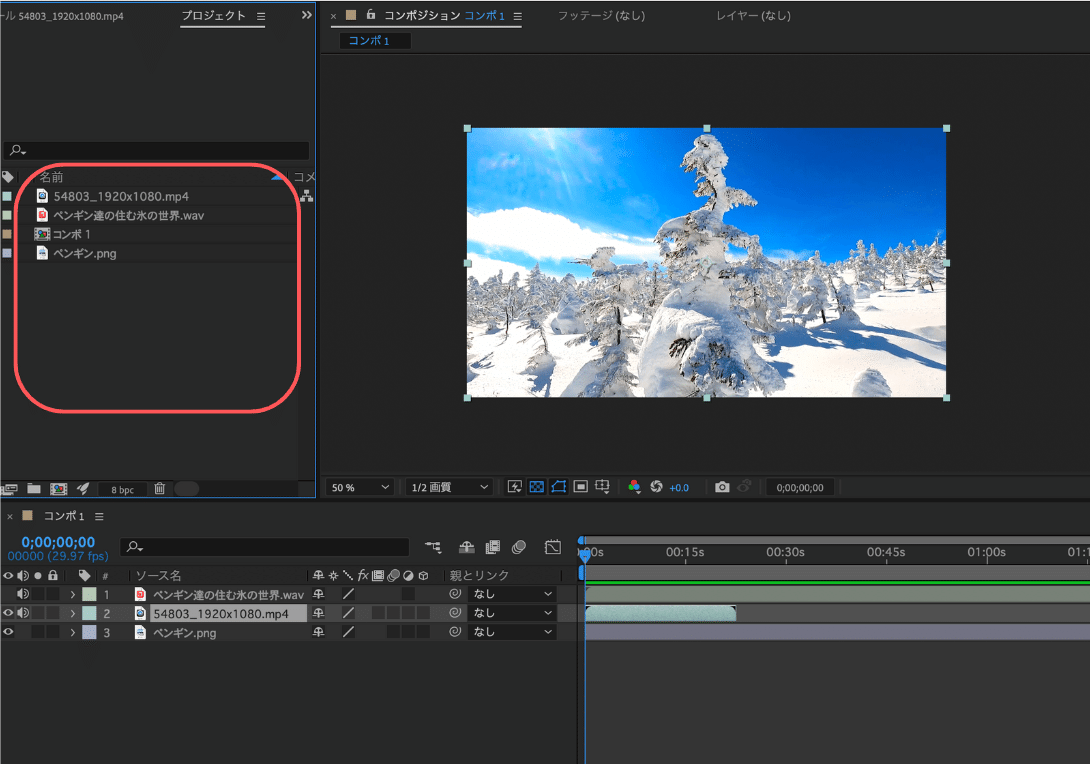
Task: Click label color swatch of layer 2 mp4
Action: coord(90,613)
